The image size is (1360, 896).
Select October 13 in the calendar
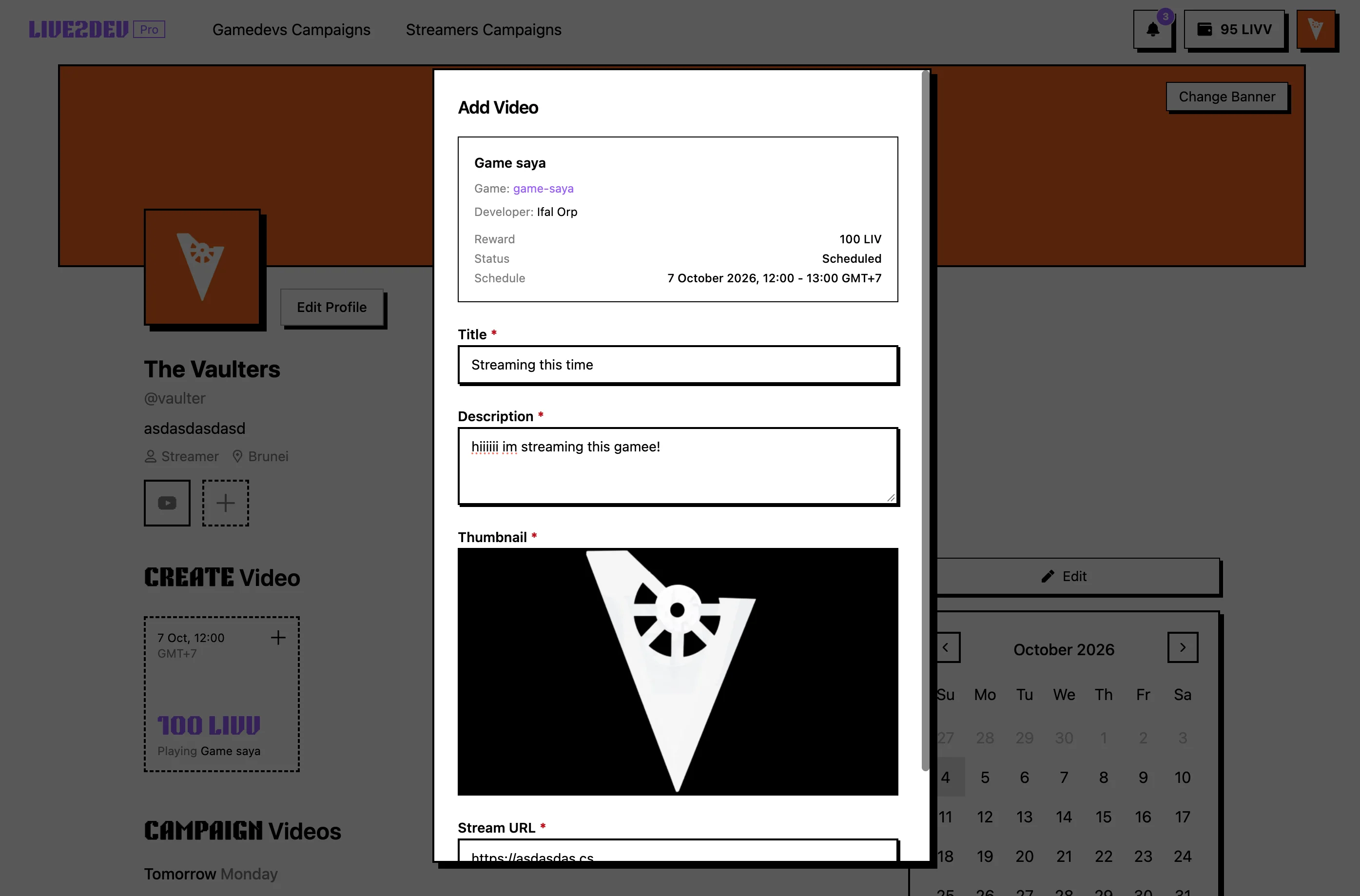1025,817
